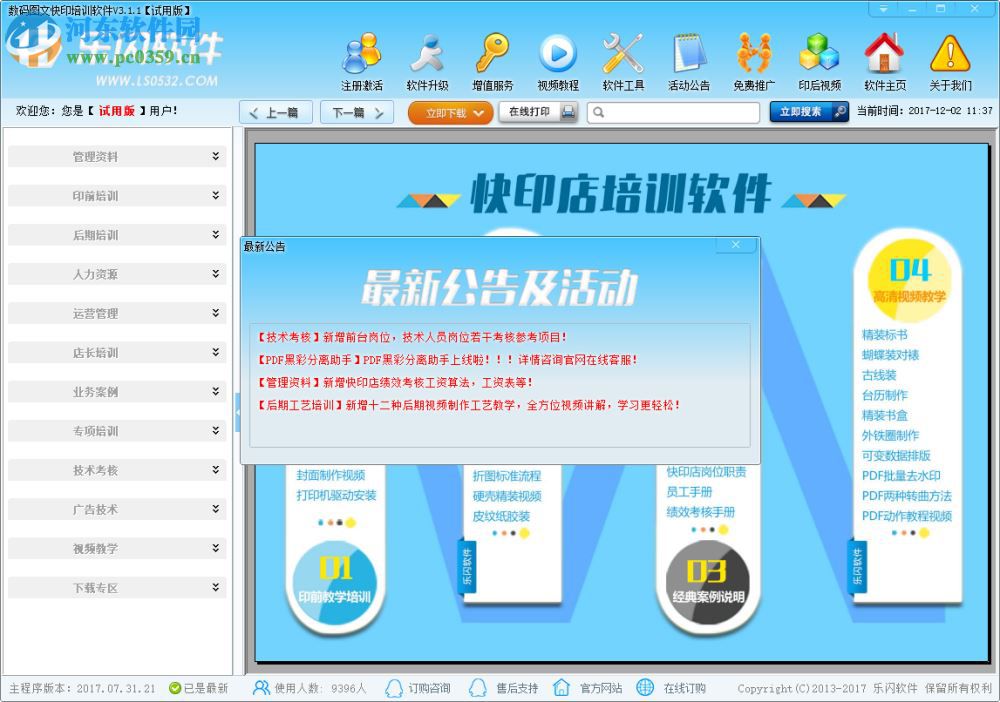Select the 印后视频 post-press video icon

tap(820, 60)
